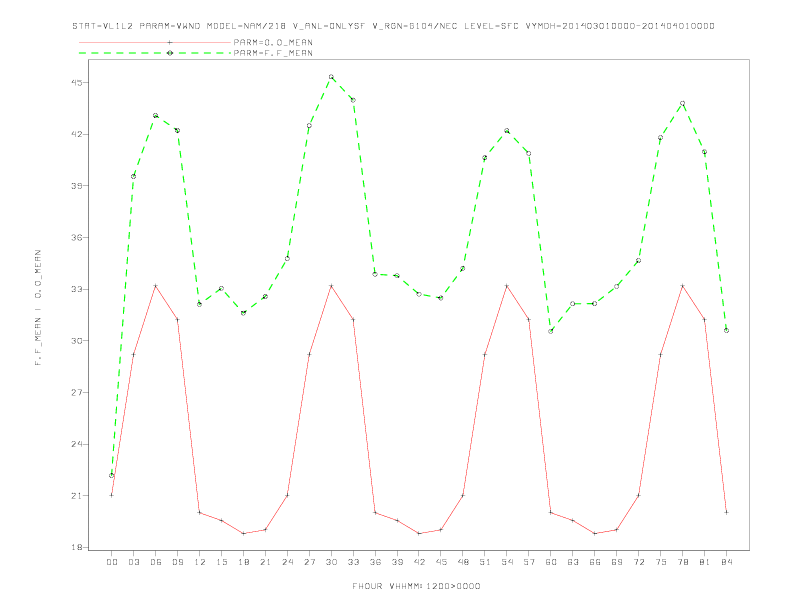The image size is (792, 612).
Task: Click the PARM=O.O_MEAN legend label
Action: 273,42
